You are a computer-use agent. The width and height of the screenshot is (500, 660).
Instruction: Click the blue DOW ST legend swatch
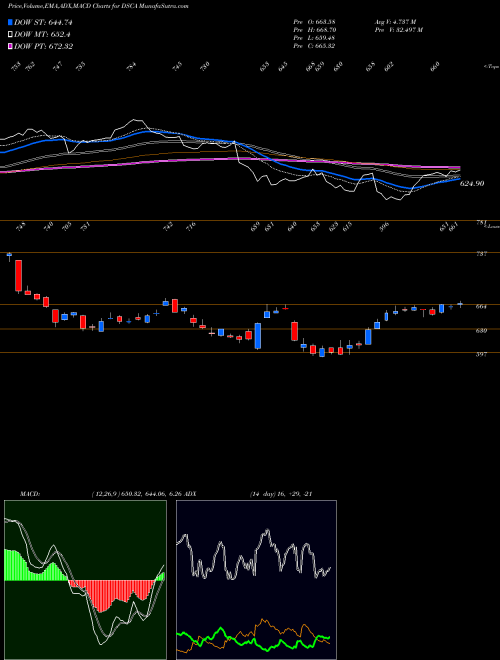coord(10,22)
